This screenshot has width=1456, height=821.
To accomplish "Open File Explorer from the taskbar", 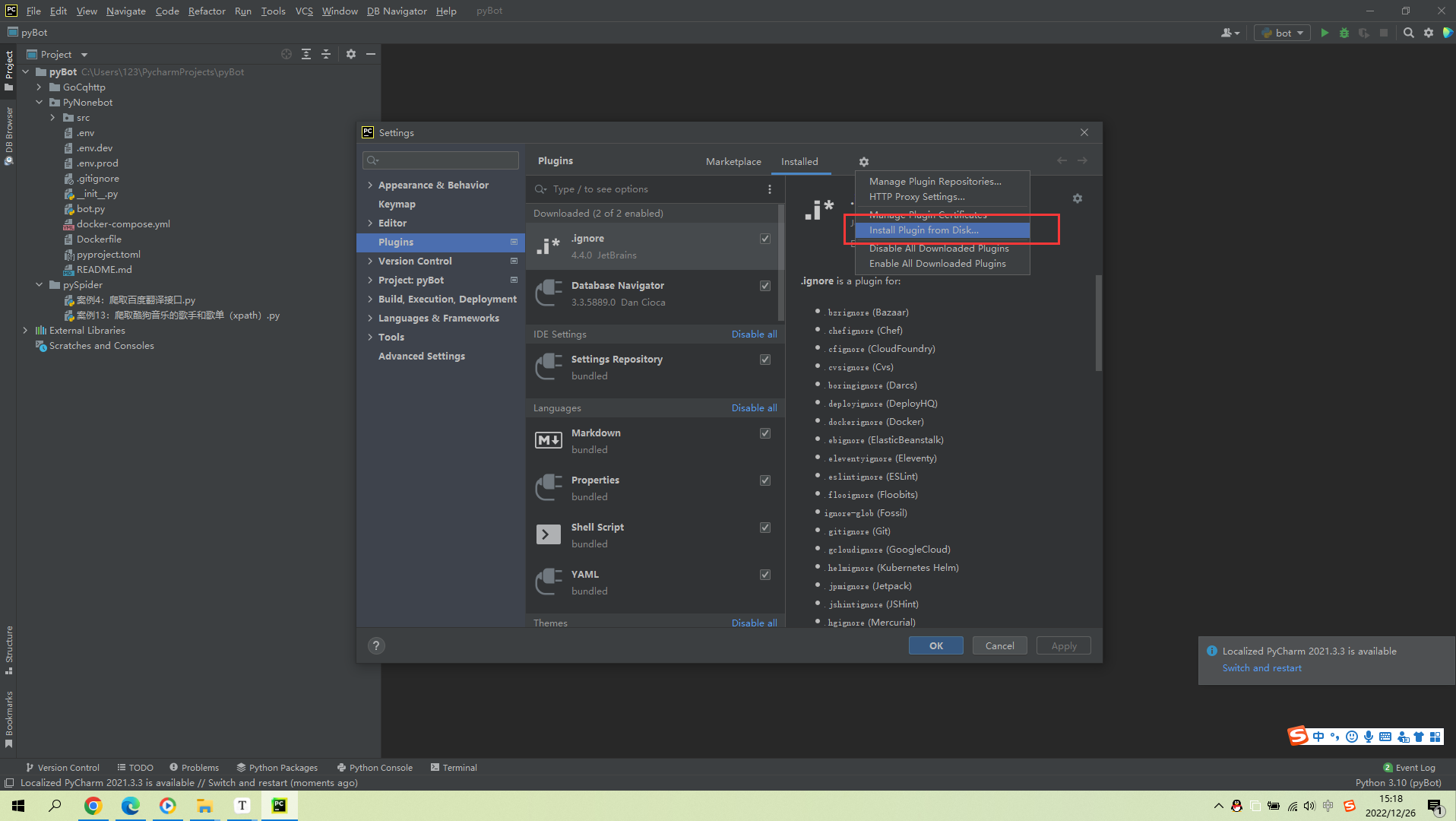I will point(205,806).
